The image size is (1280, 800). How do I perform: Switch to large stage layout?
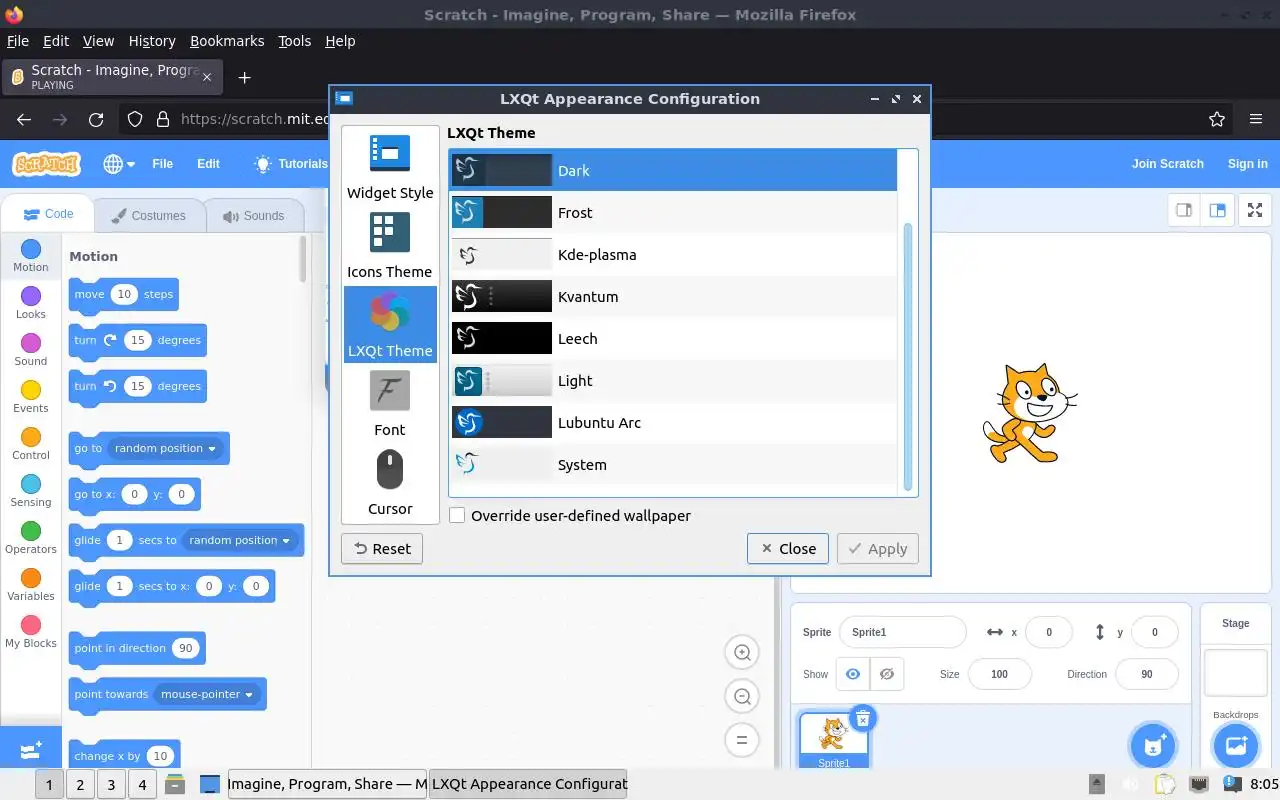click(x=1217, y=210)
